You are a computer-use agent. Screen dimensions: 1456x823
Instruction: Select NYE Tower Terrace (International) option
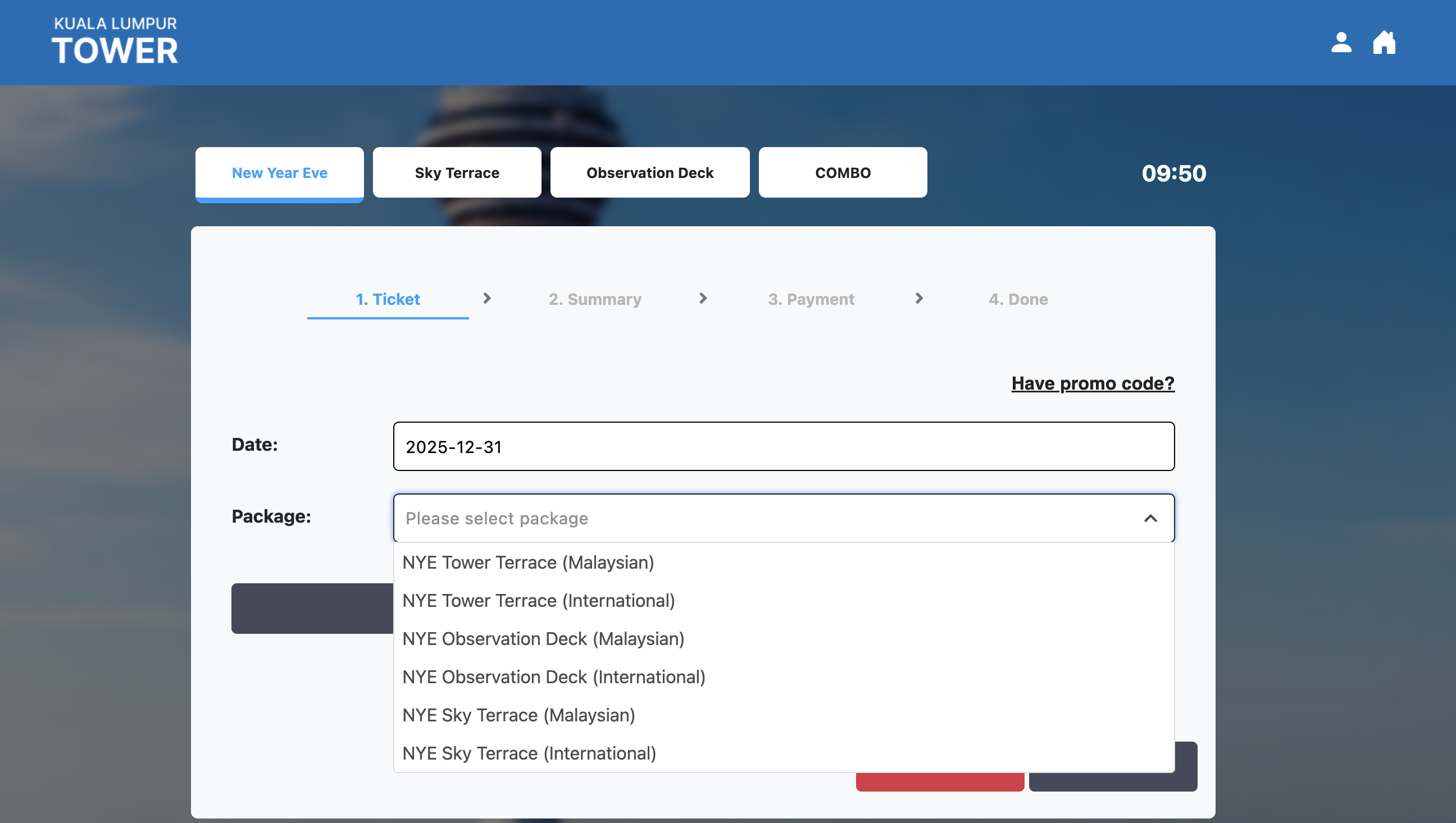click(x=538, y=600)
